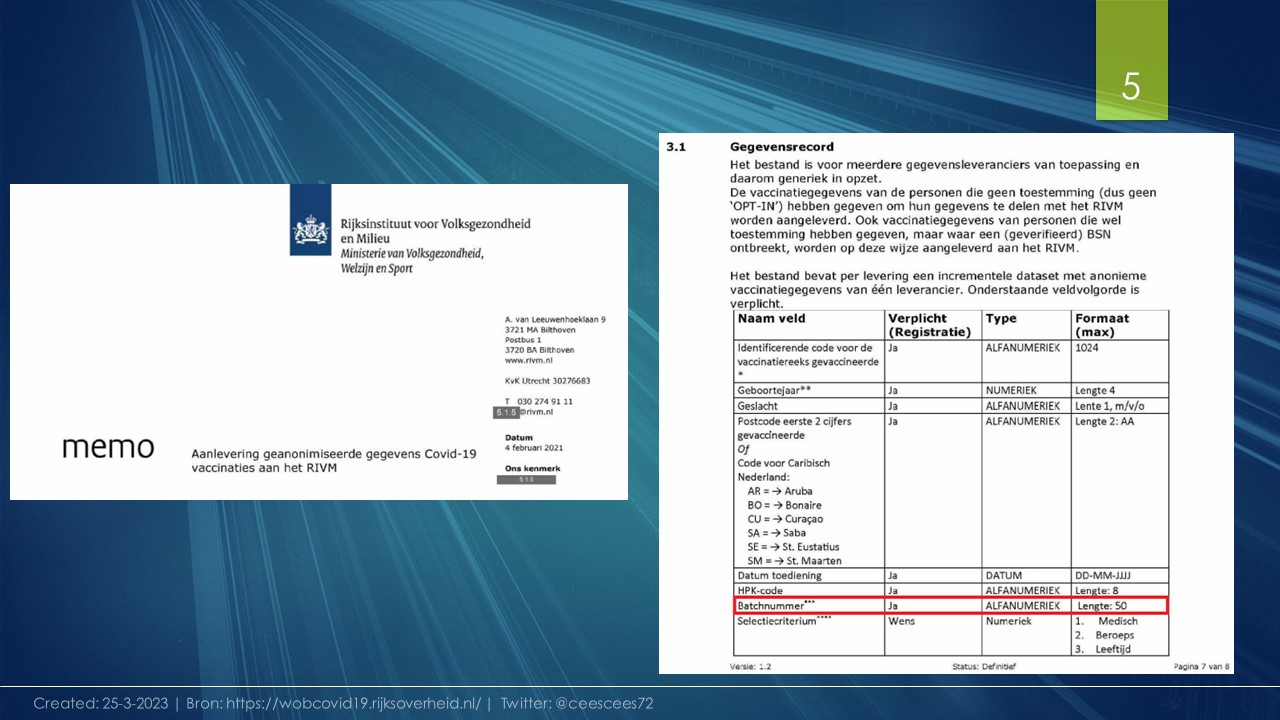Click the 'Wens' cell in Selectiecriterium row
This screenshot has height=720, width=1280.
tap(933, 635)
